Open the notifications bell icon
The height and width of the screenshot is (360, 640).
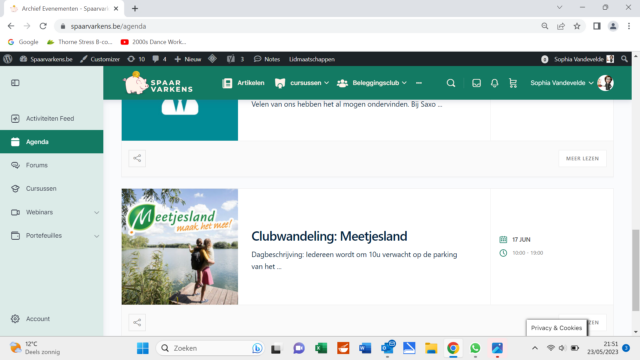click(494, 83)
